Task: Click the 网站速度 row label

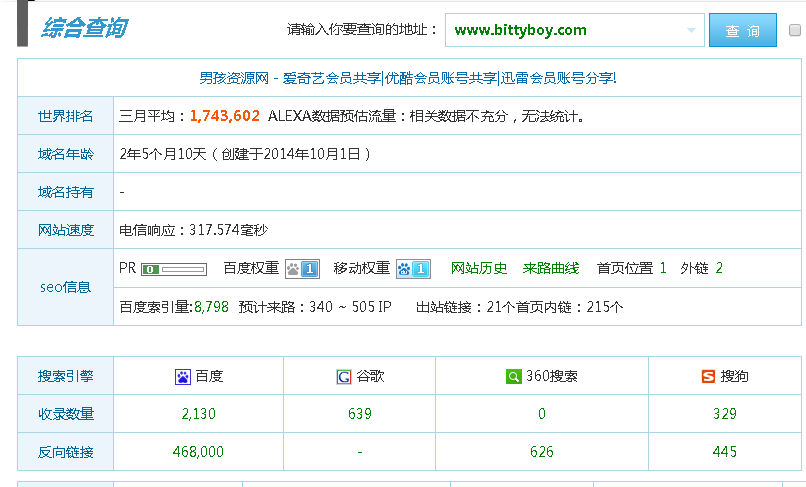Action: pyautogui.click(x=65, y=230)
